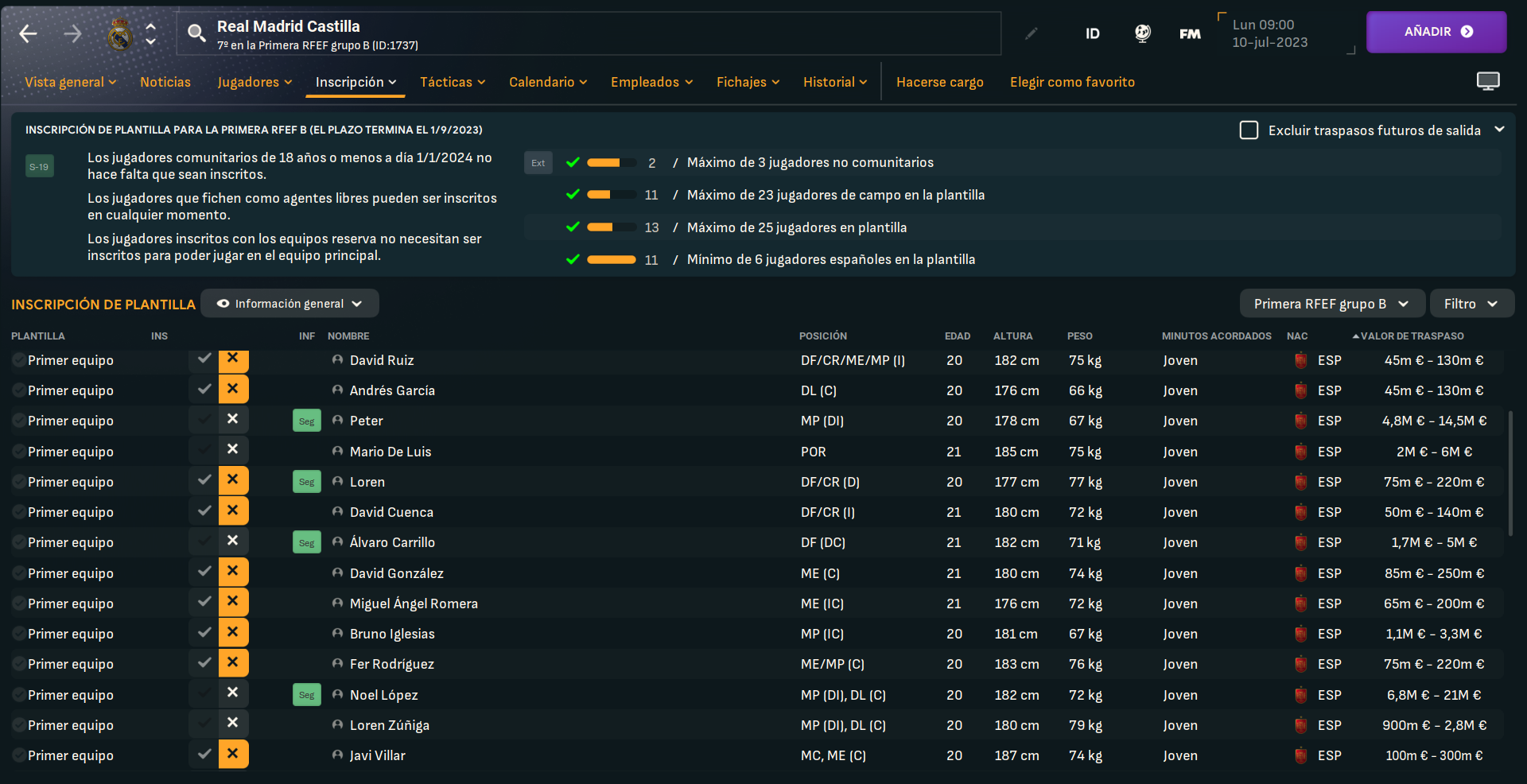Open the Filtro dropdown
The height and width of the screenshot is (784, 1527).
point(1471,304)
